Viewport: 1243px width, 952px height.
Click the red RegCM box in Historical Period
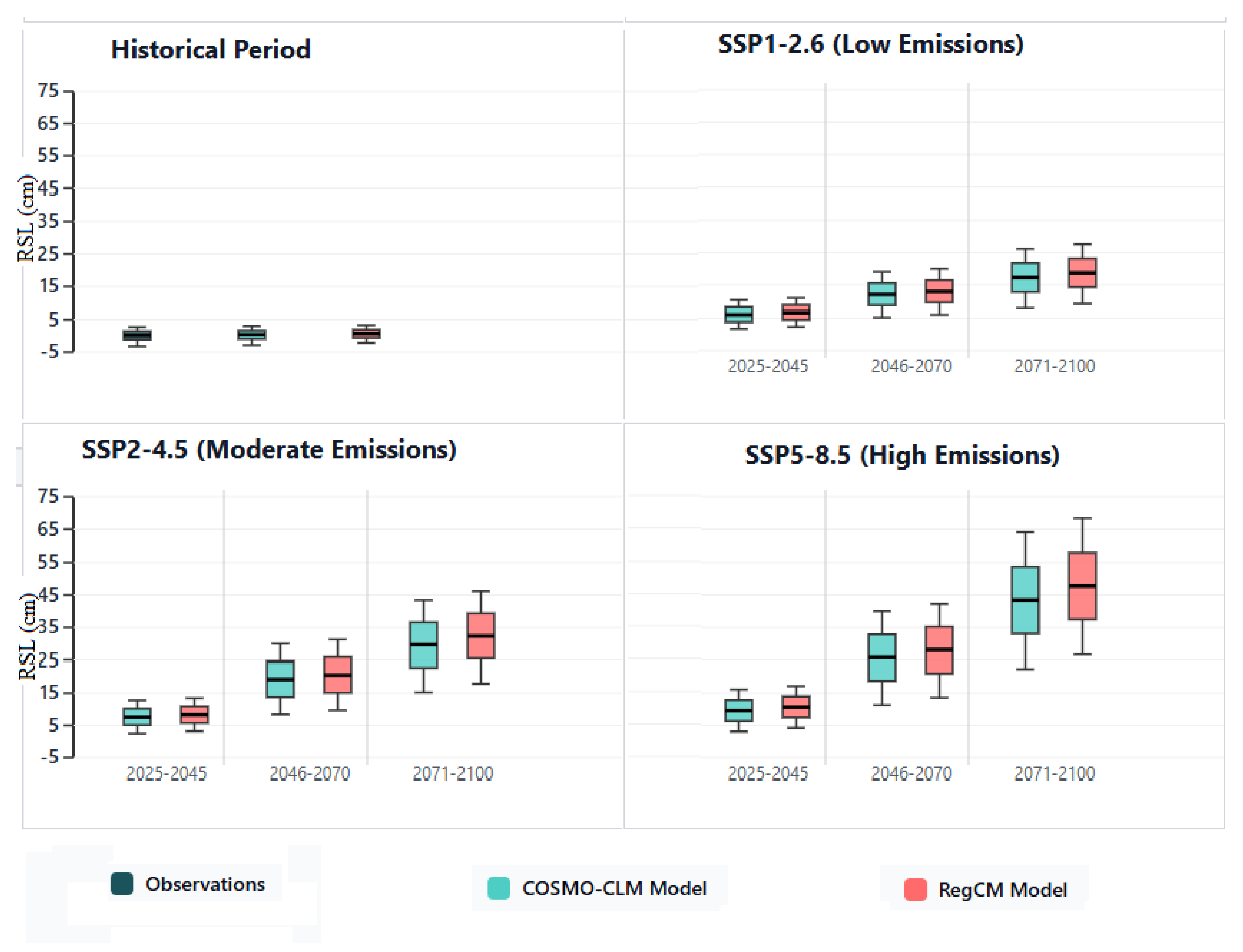(366, 334)
